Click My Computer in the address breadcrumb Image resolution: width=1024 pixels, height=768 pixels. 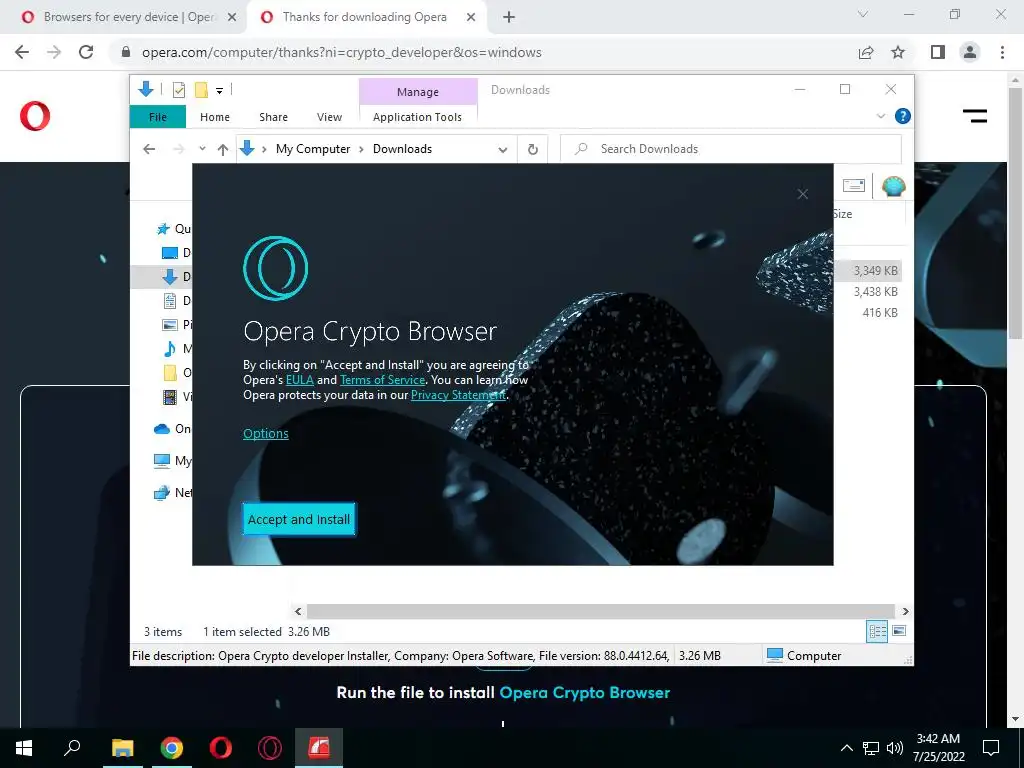(x=313, y=149)
